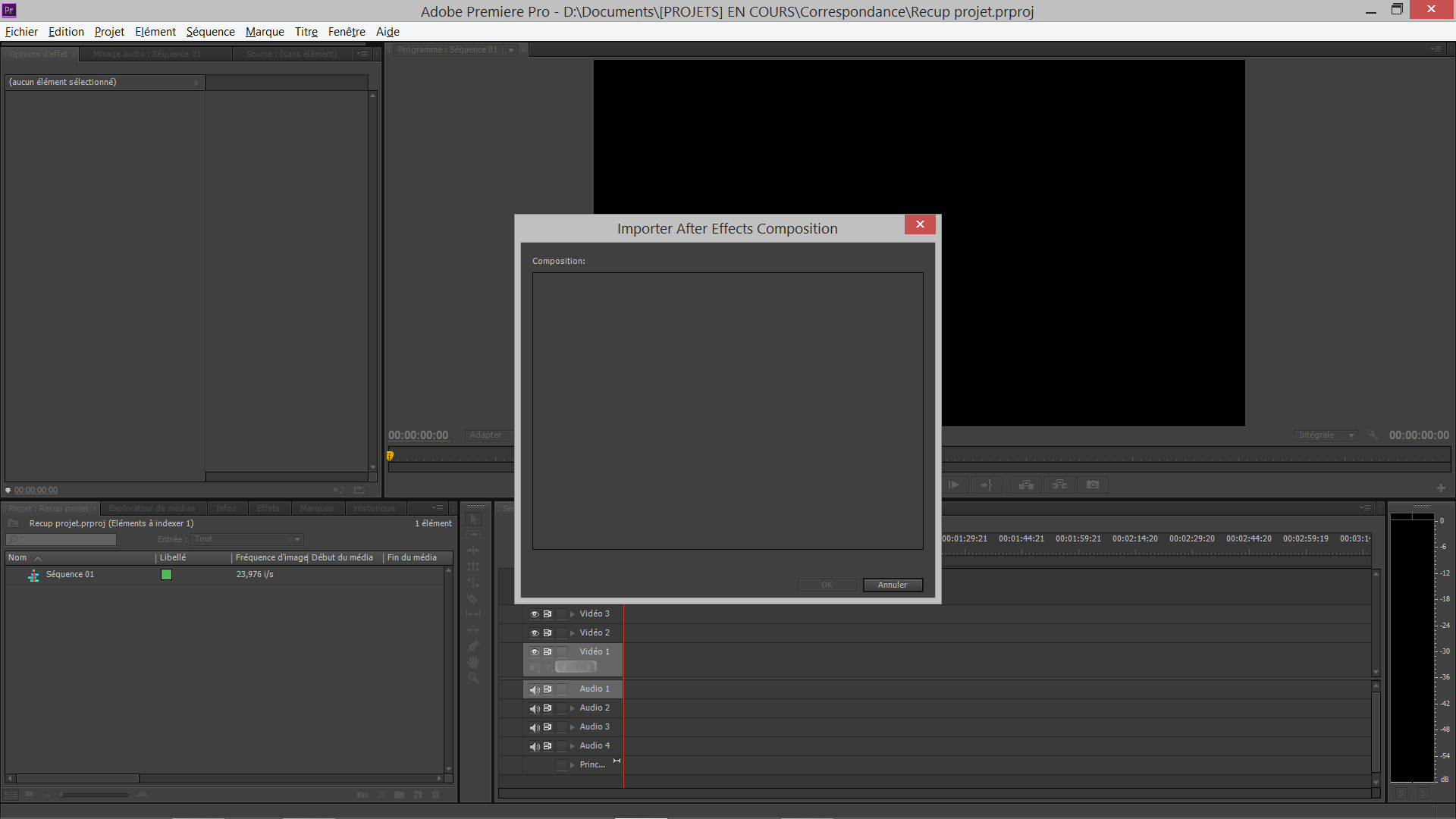Click the Lift button in program monitor
This screenshot has width=1456, height=819.
click(x=1026, y=485)
